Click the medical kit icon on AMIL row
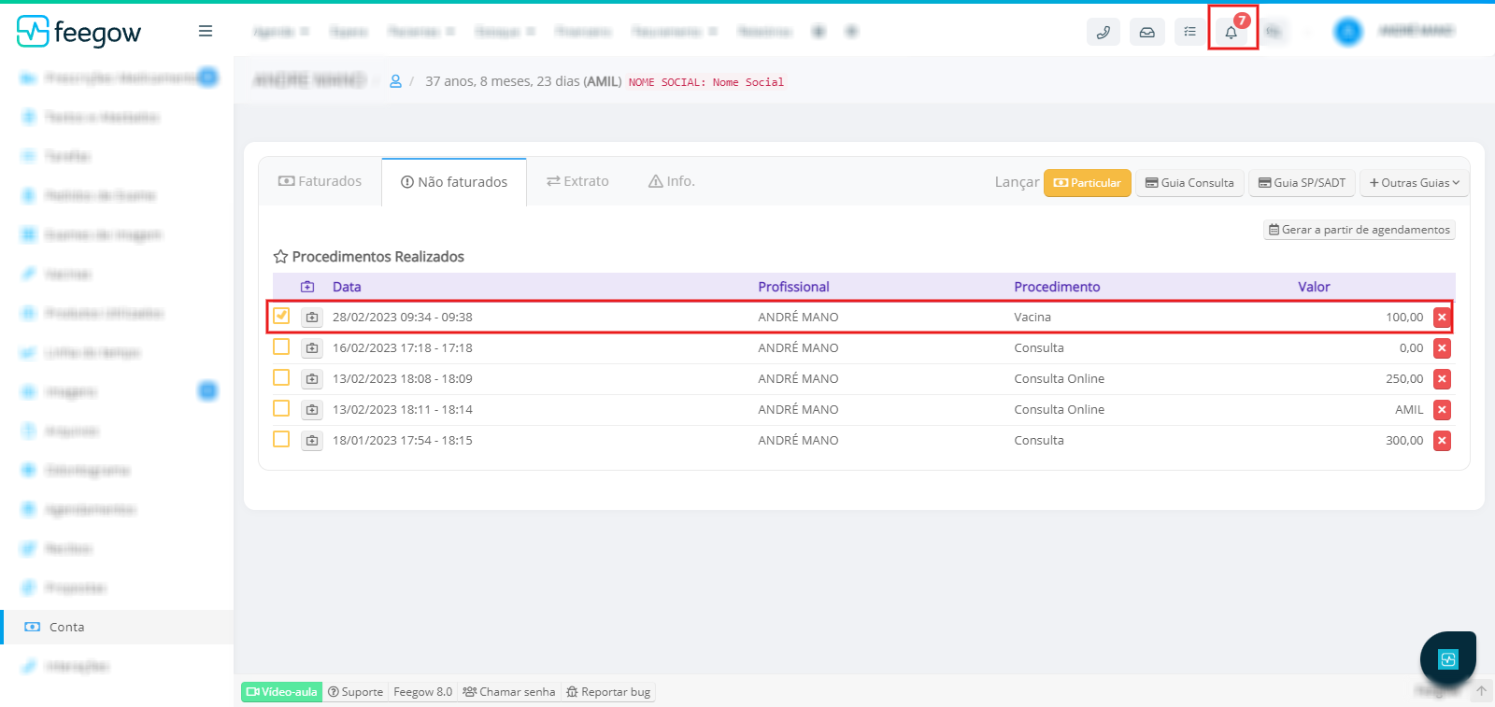 (312, 409)
